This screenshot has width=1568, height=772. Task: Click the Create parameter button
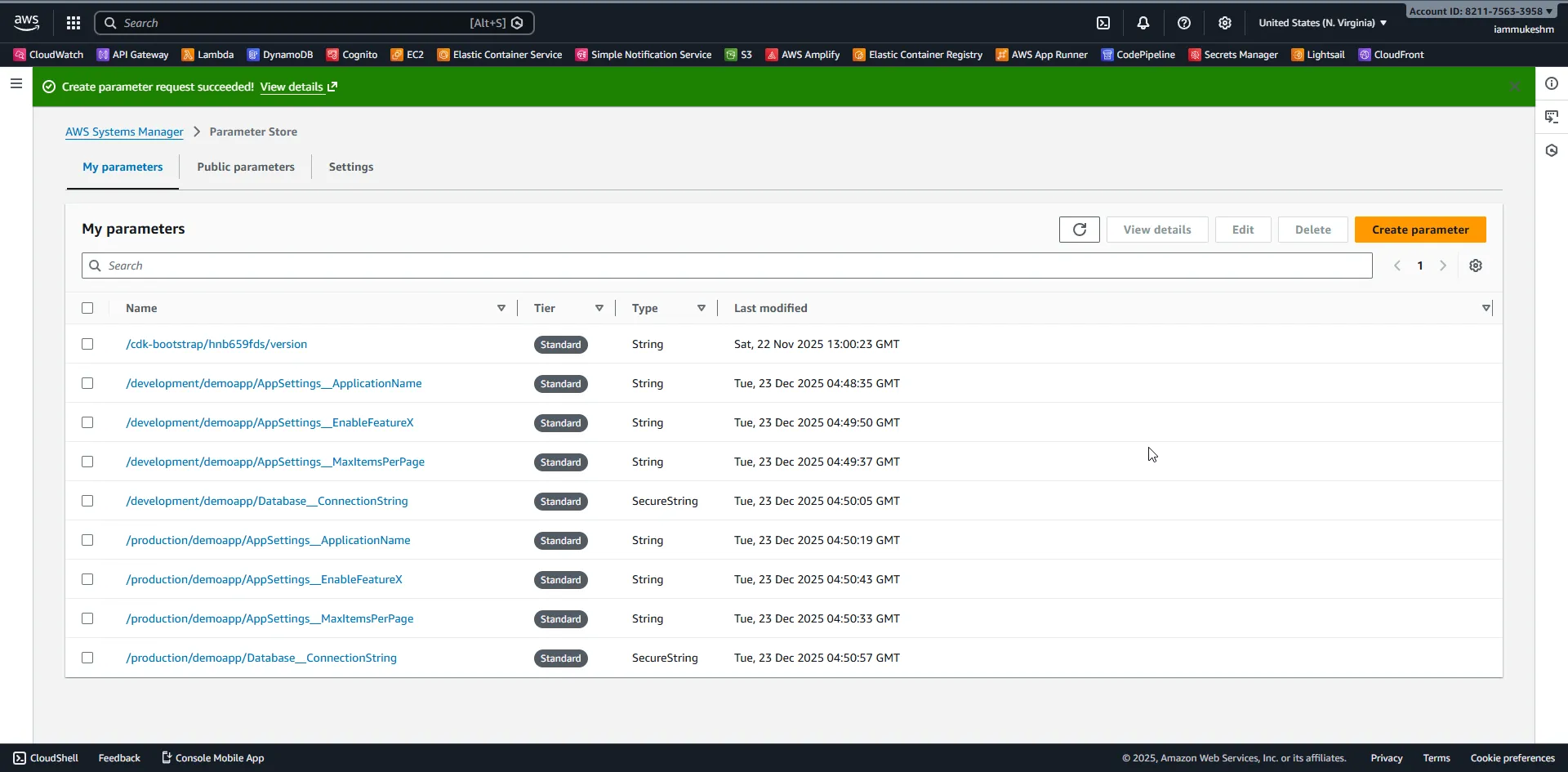pyautogui.click(x=1420, y=230)
